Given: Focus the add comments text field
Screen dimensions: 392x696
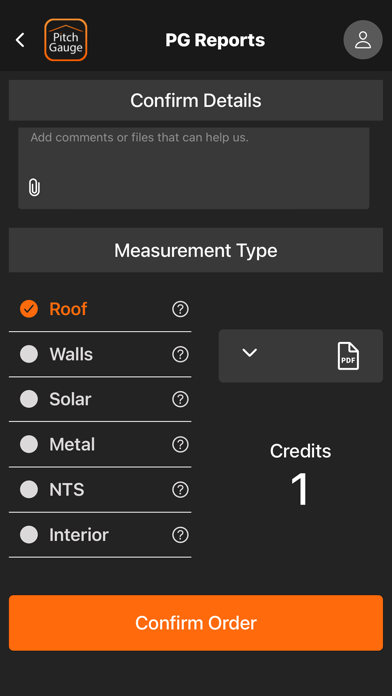Looking at the screenshot, I should point(194,168).
